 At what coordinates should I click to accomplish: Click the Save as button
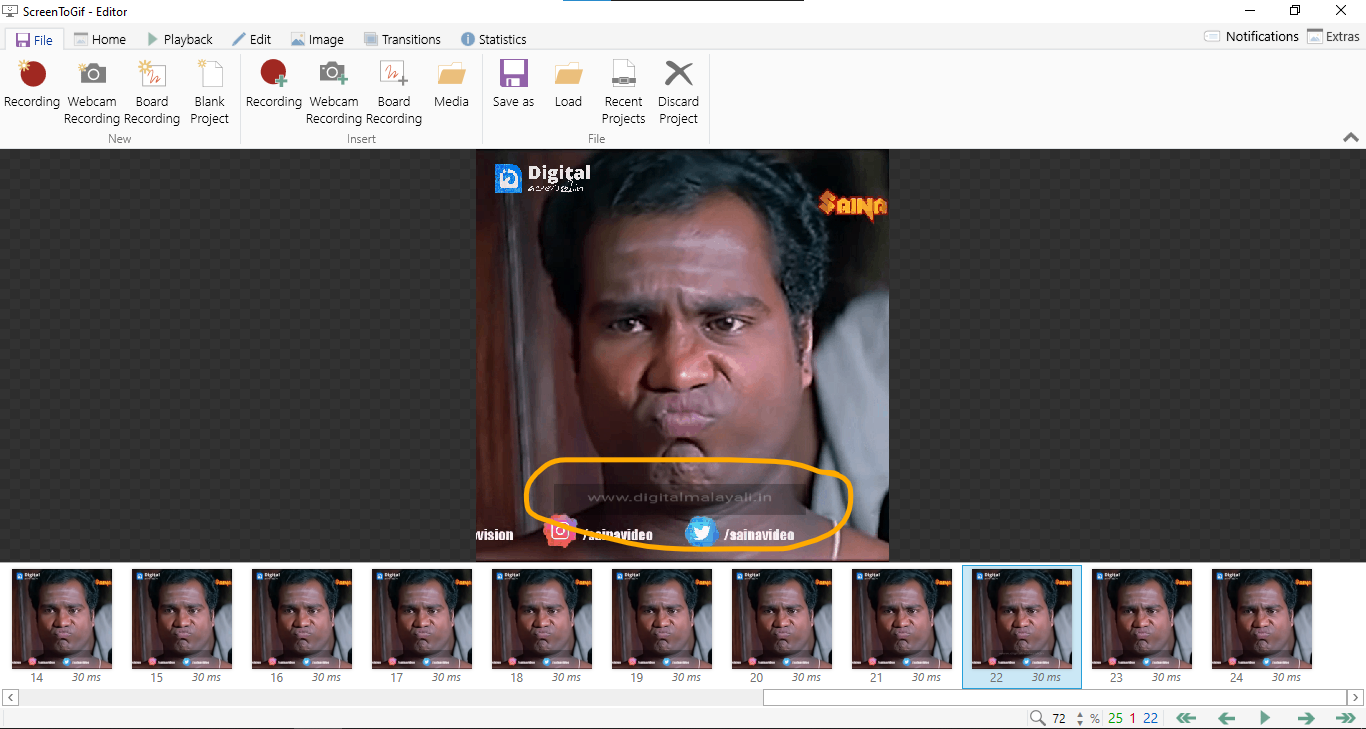[514, 85]
